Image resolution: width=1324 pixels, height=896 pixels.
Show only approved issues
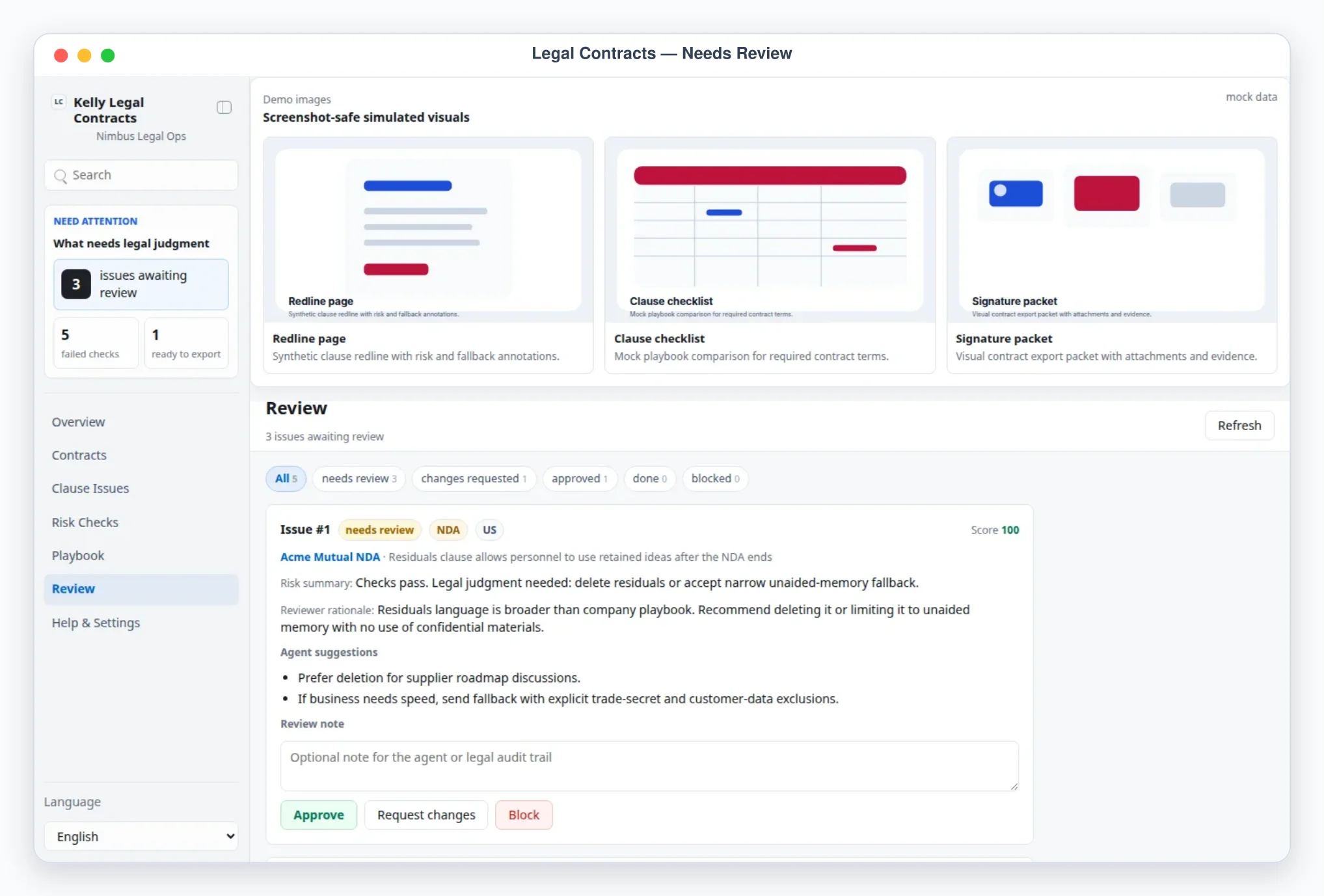click(x=579, y=478)
